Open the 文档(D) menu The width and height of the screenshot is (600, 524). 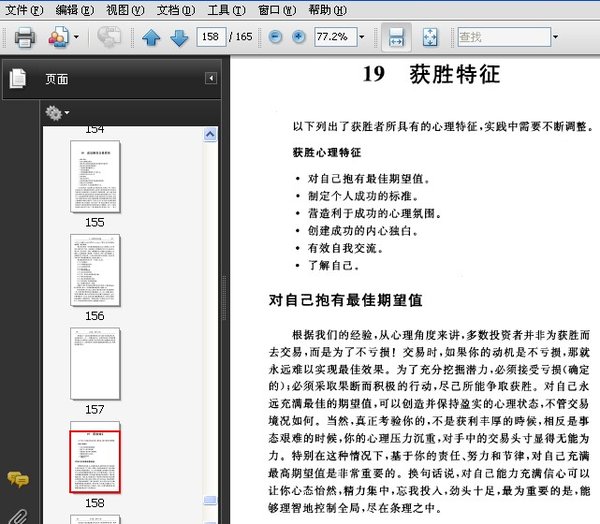pos(176,10)
